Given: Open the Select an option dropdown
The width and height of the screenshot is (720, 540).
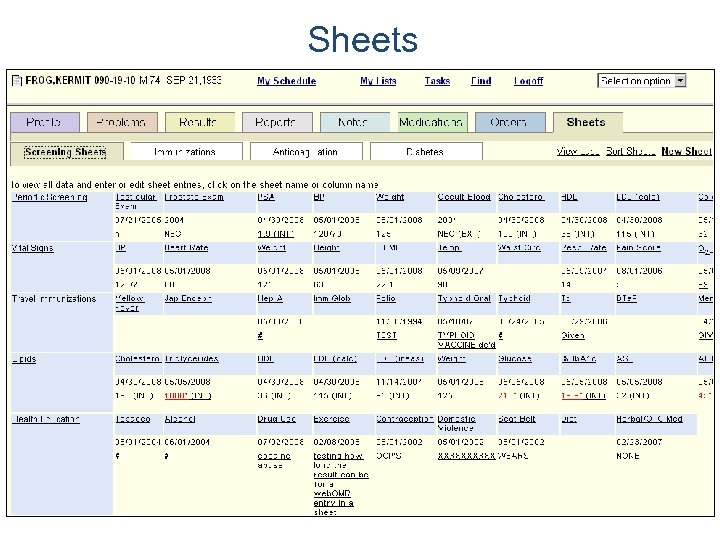Looking at the screenshot, I should tap(641, 81).
